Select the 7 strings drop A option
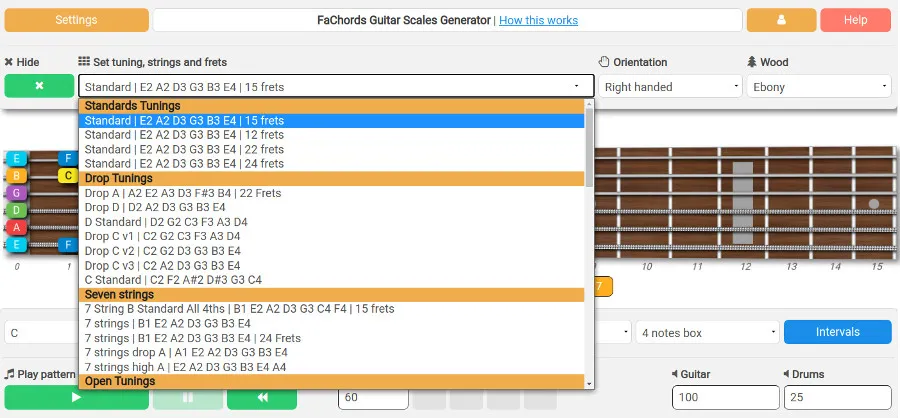Screen dimensions: 900x418 click(x=332, y=353)
